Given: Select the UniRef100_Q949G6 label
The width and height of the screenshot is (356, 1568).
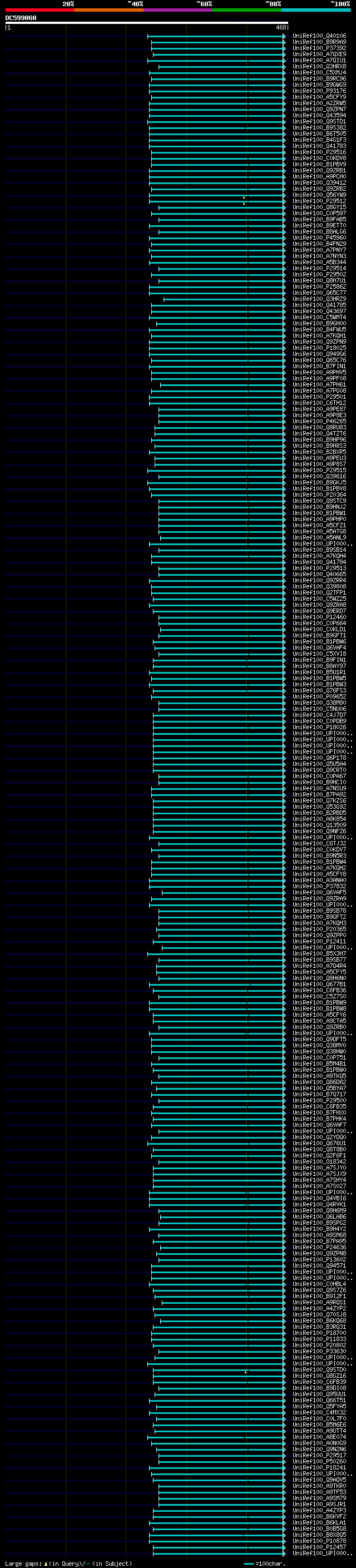Looking at the screenshot, I should tap(319, 354).
